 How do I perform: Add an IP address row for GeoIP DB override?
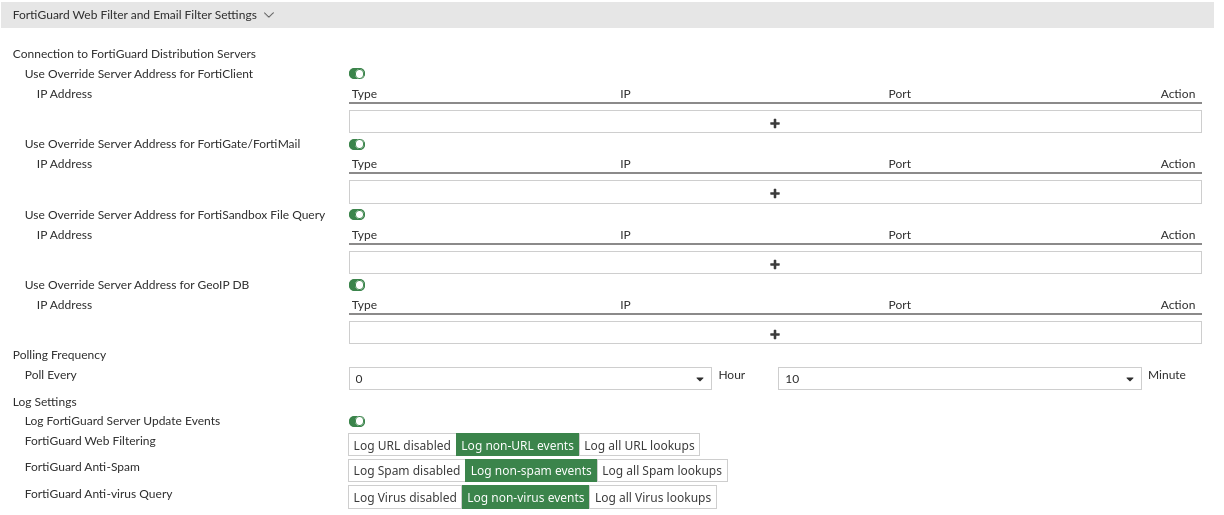click(775, 333)
